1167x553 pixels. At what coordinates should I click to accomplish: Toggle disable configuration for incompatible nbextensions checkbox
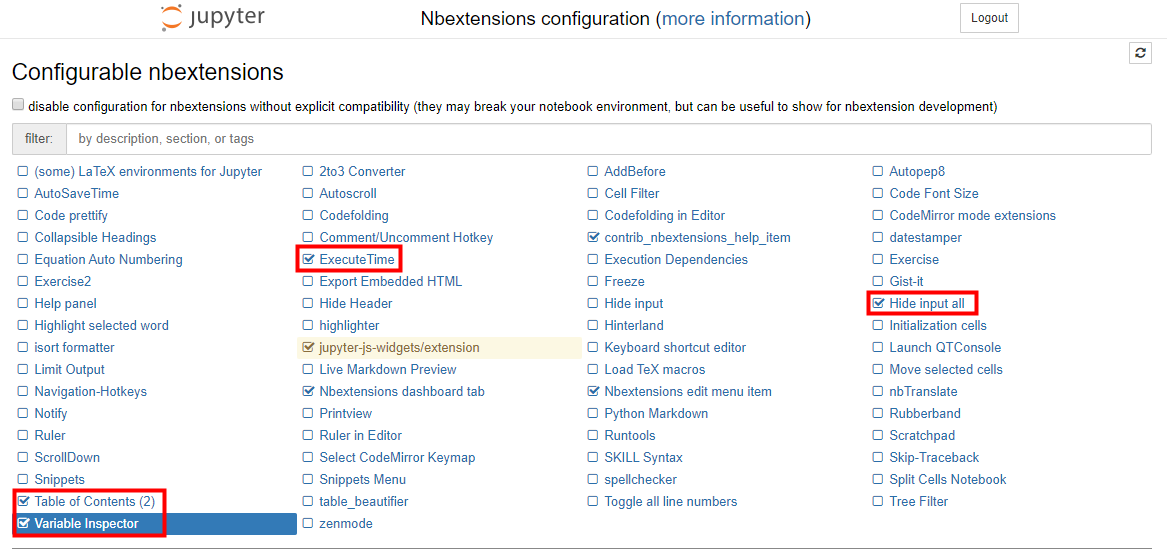click(x=18, y=105)
